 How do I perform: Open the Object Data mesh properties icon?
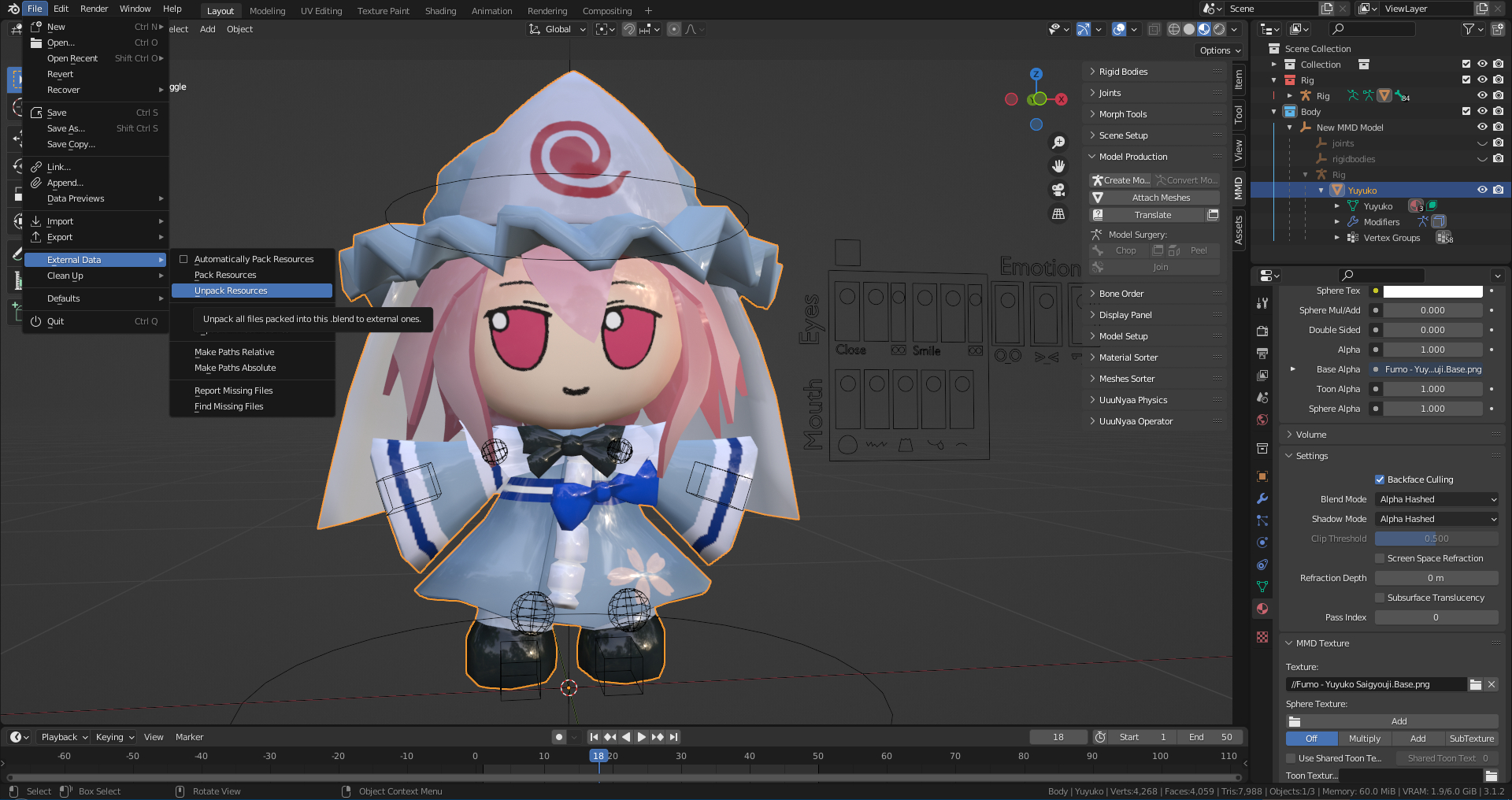1262,587
